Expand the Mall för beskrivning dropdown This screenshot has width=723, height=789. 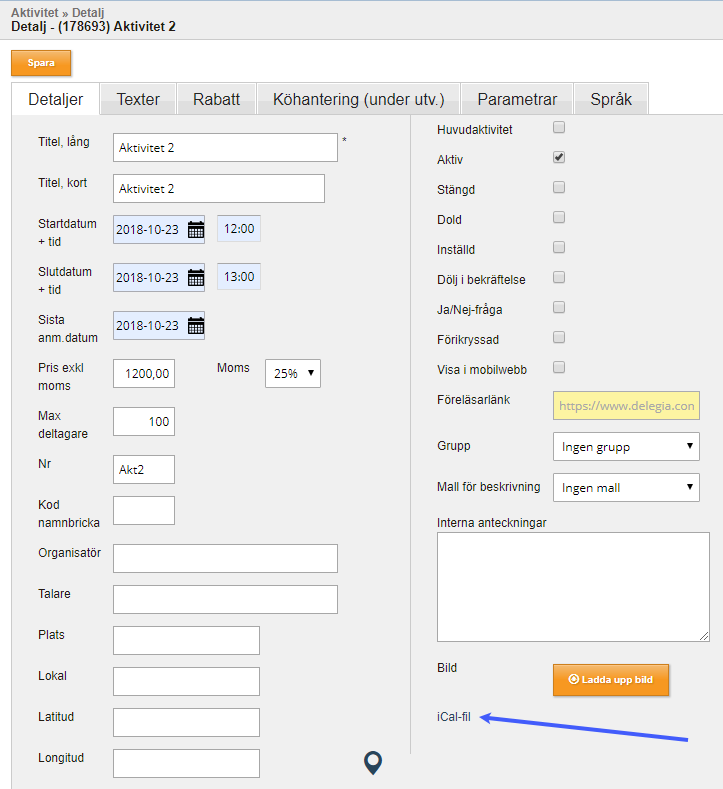626,487
